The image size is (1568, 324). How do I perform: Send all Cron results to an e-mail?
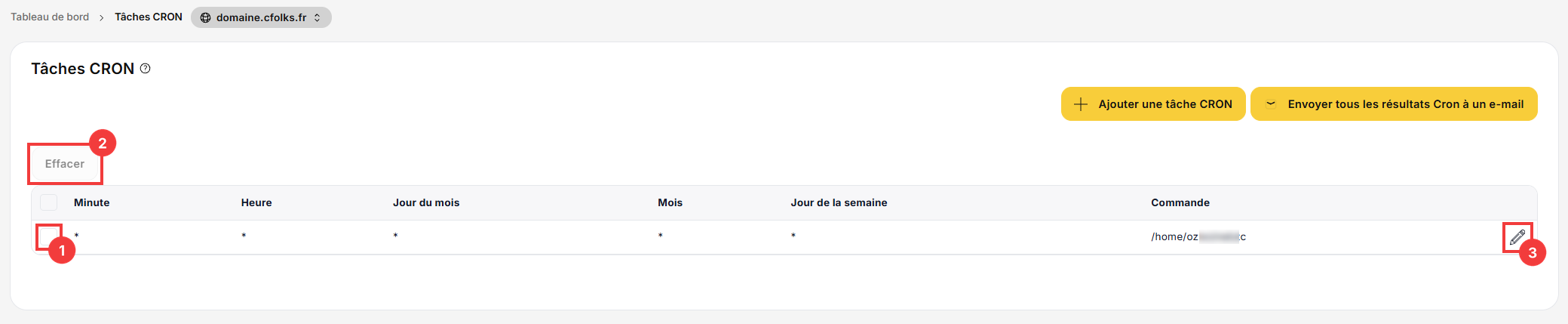1394,104
